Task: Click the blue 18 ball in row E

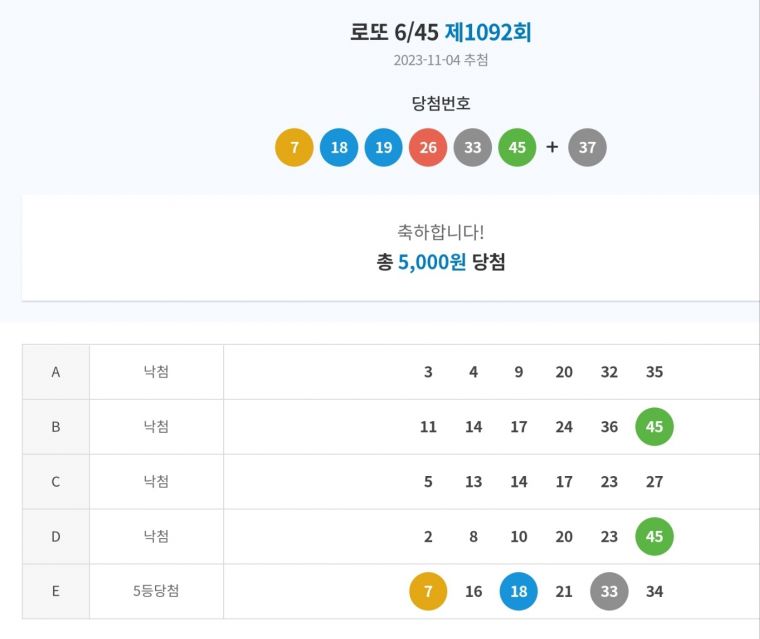Action: click(518, 591)
